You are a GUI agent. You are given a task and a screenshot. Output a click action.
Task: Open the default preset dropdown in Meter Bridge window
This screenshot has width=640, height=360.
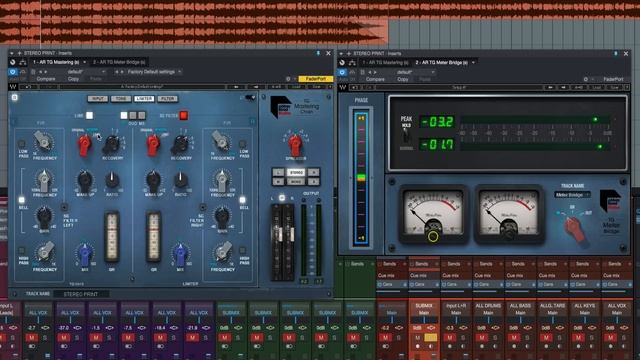416,72
